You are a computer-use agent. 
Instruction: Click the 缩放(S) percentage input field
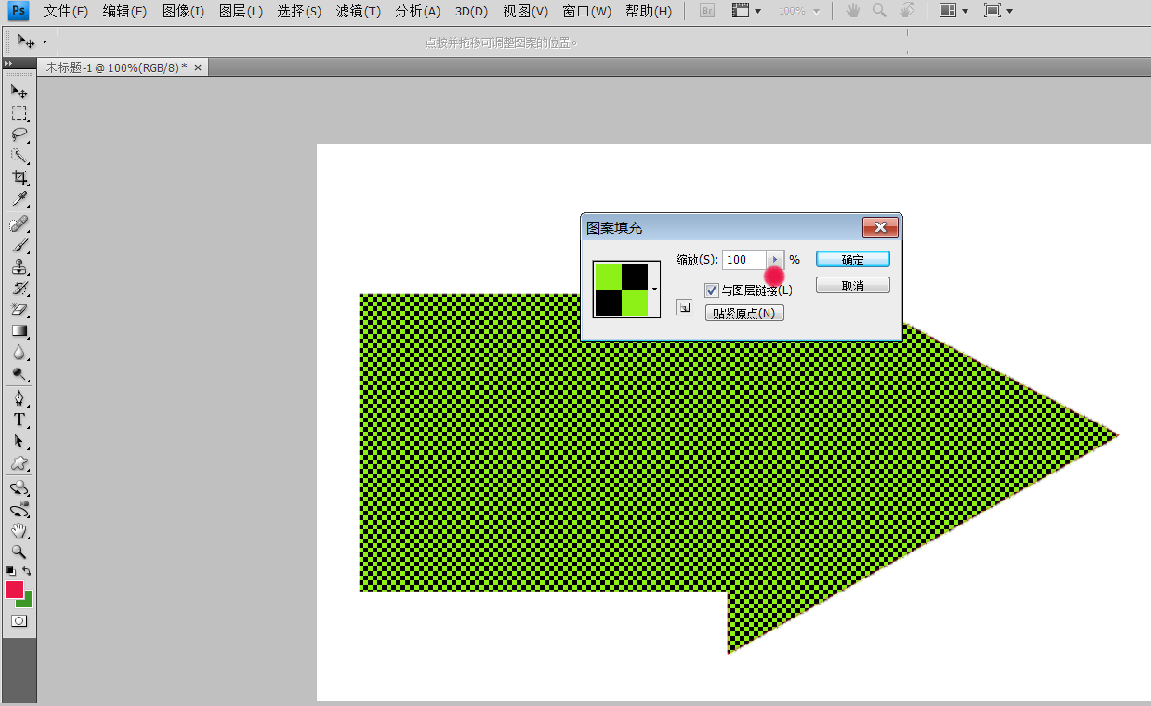[744, 259]
